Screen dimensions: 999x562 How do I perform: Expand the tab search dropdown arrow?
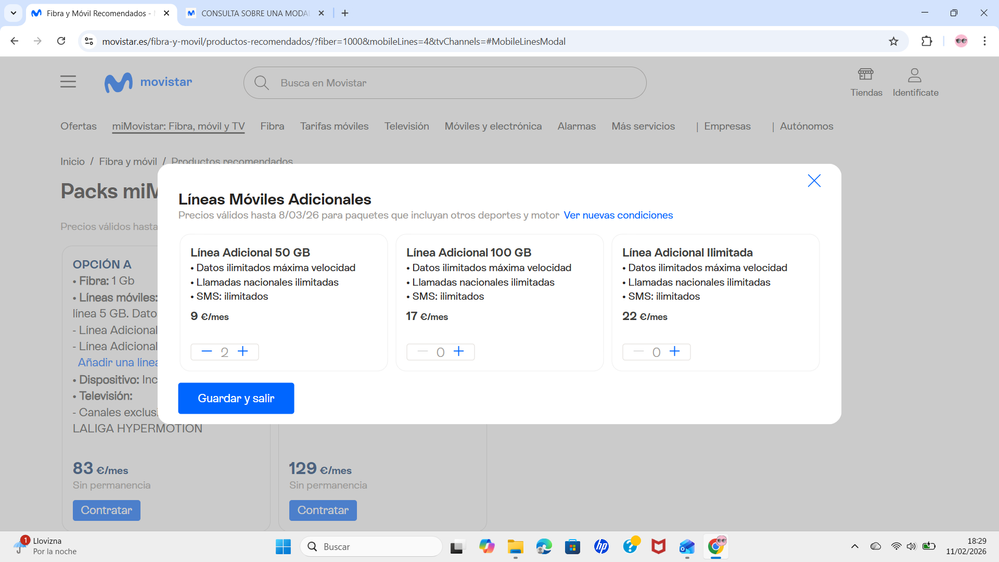pyautogui.click(x=13, y=14)
